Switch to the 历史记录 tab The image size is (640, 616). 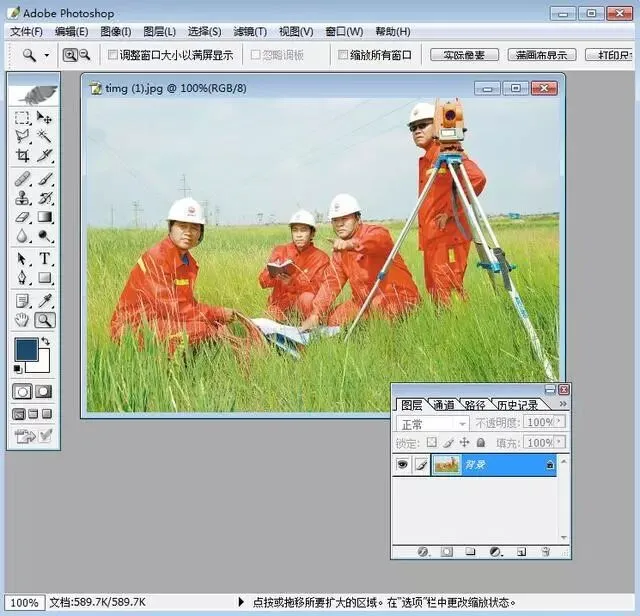(x=518, y=405)
